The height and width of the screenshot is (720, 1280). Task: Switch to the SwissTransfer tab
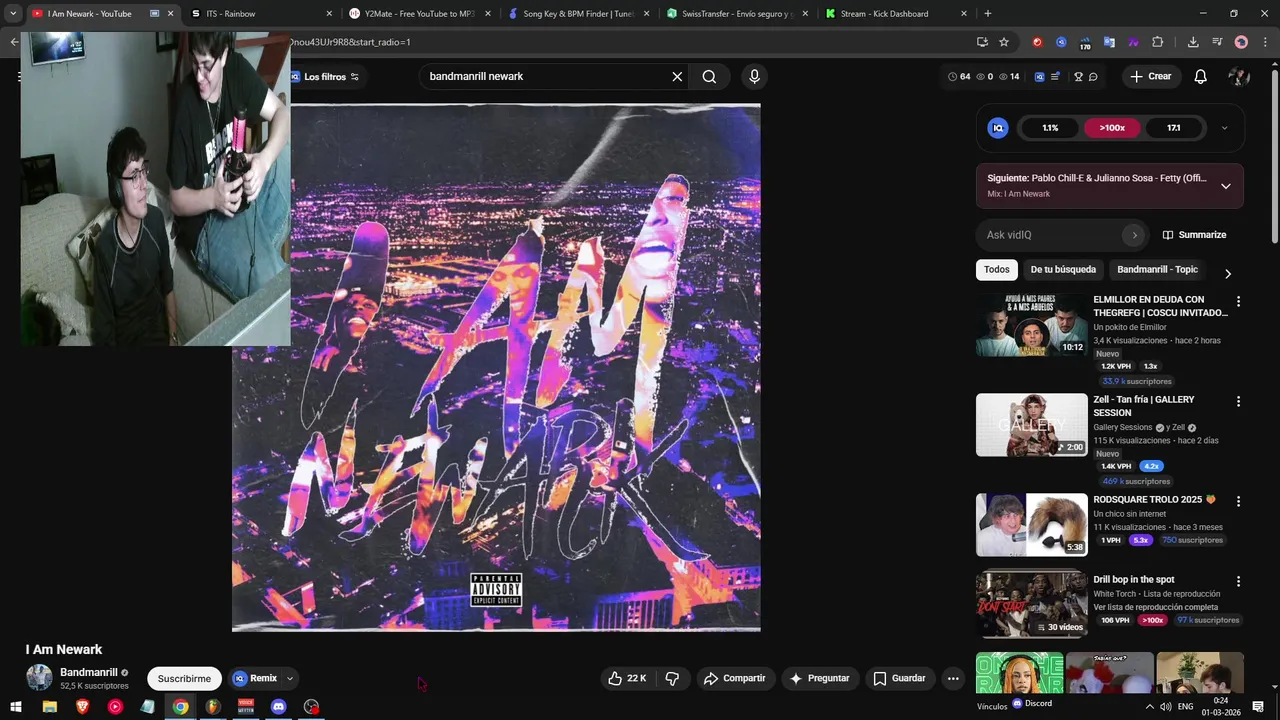(x=735, y=14)
